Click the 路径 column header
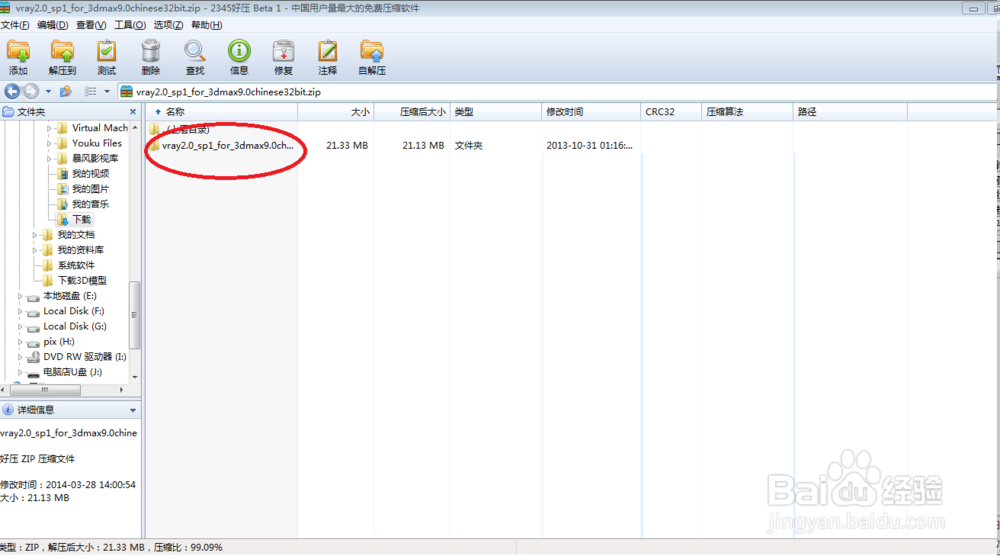This screenshot has width=1000, height=556. [850, 112]
